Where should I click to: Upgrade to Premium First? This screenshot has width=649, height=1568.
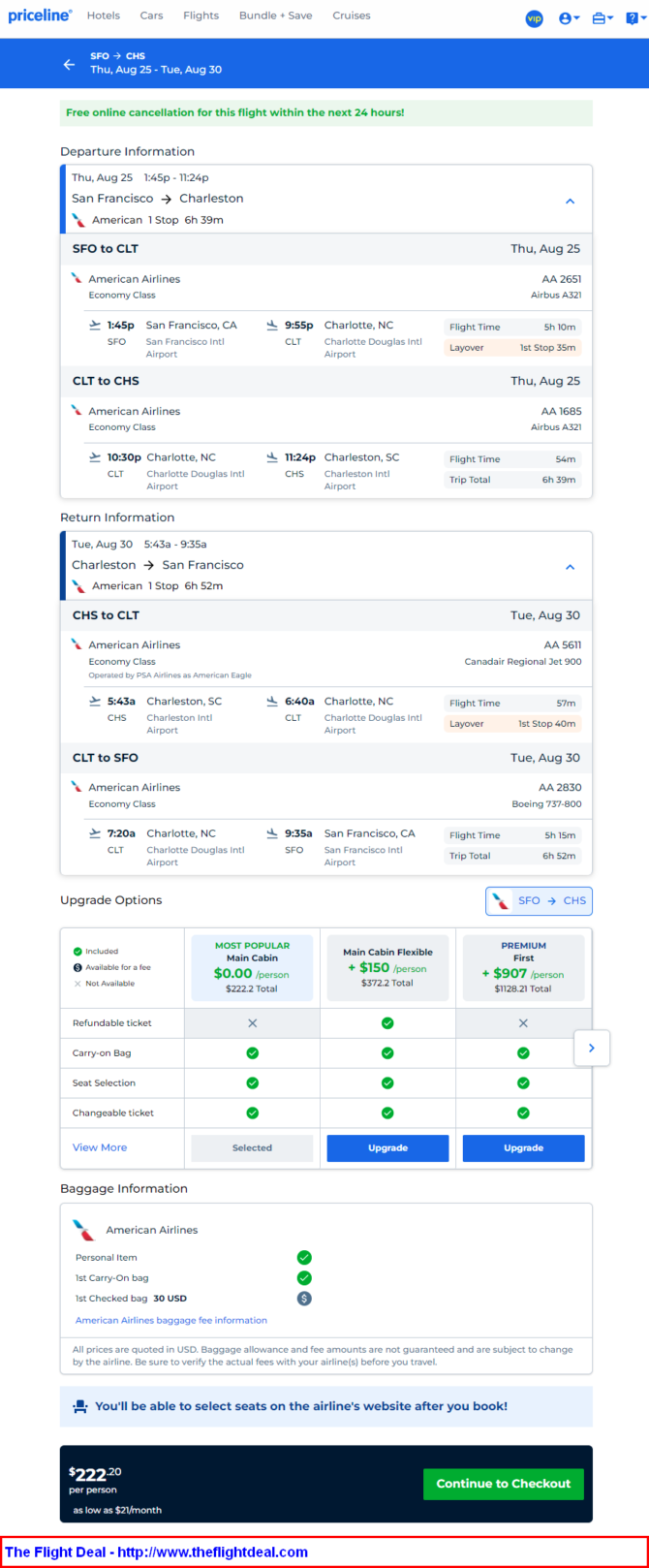(523, 1147)
